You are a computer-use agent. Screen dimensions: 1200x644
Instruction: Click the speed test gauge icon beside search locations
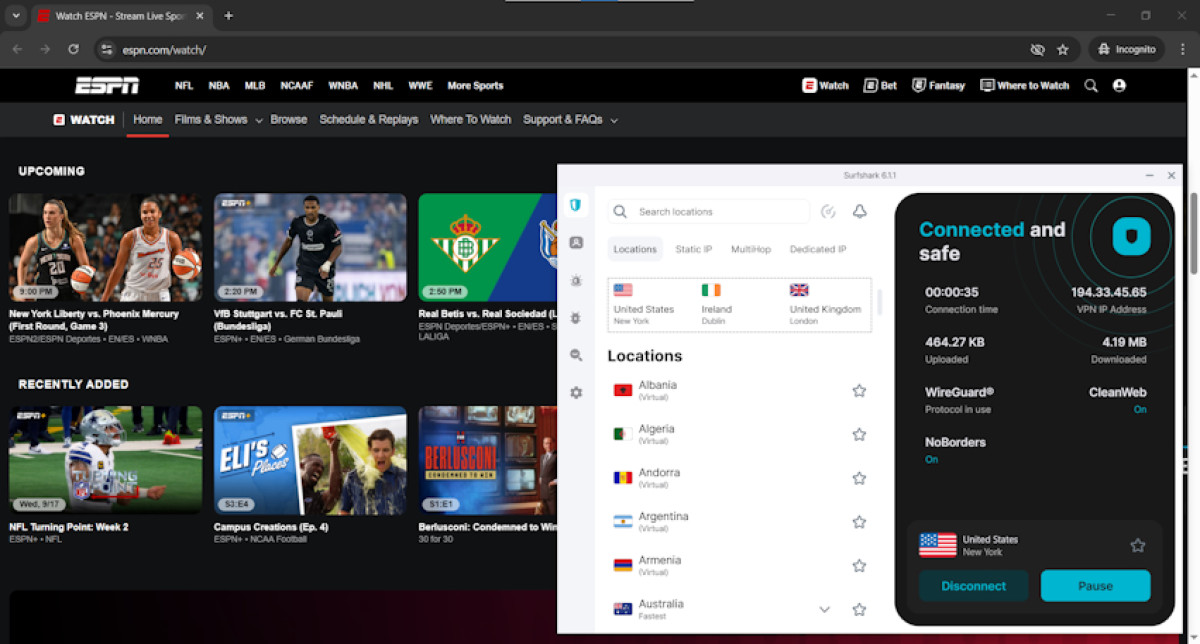[x=828, y=212]
